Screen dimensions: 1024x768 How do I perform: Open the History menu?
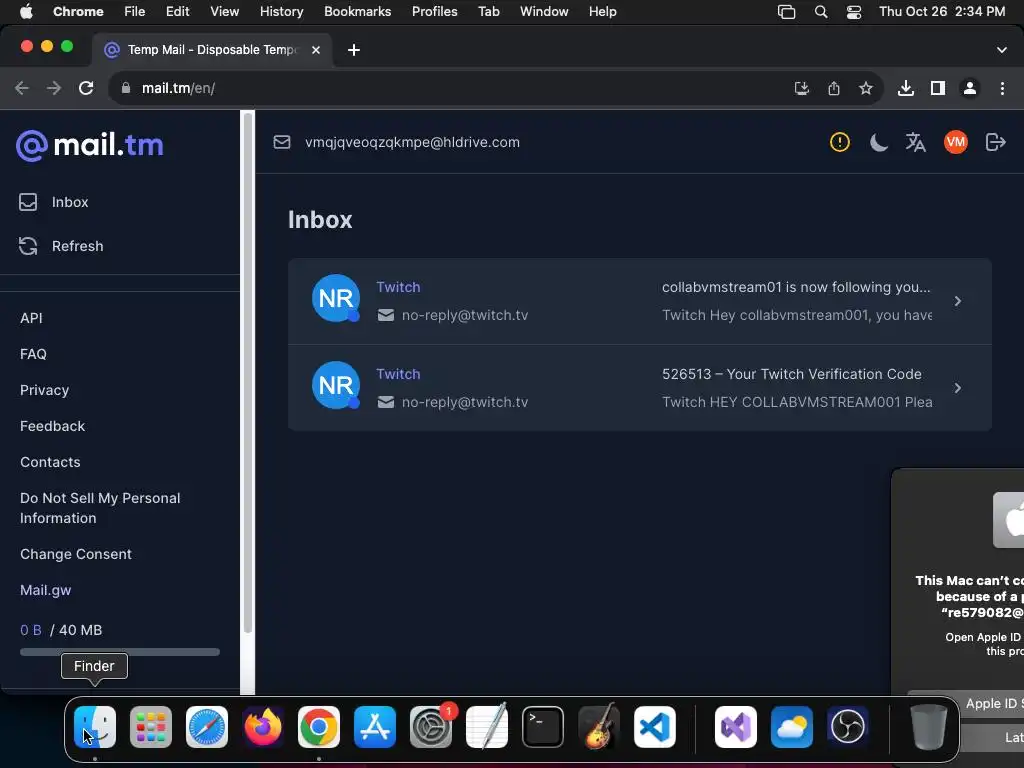click(281, 12)
